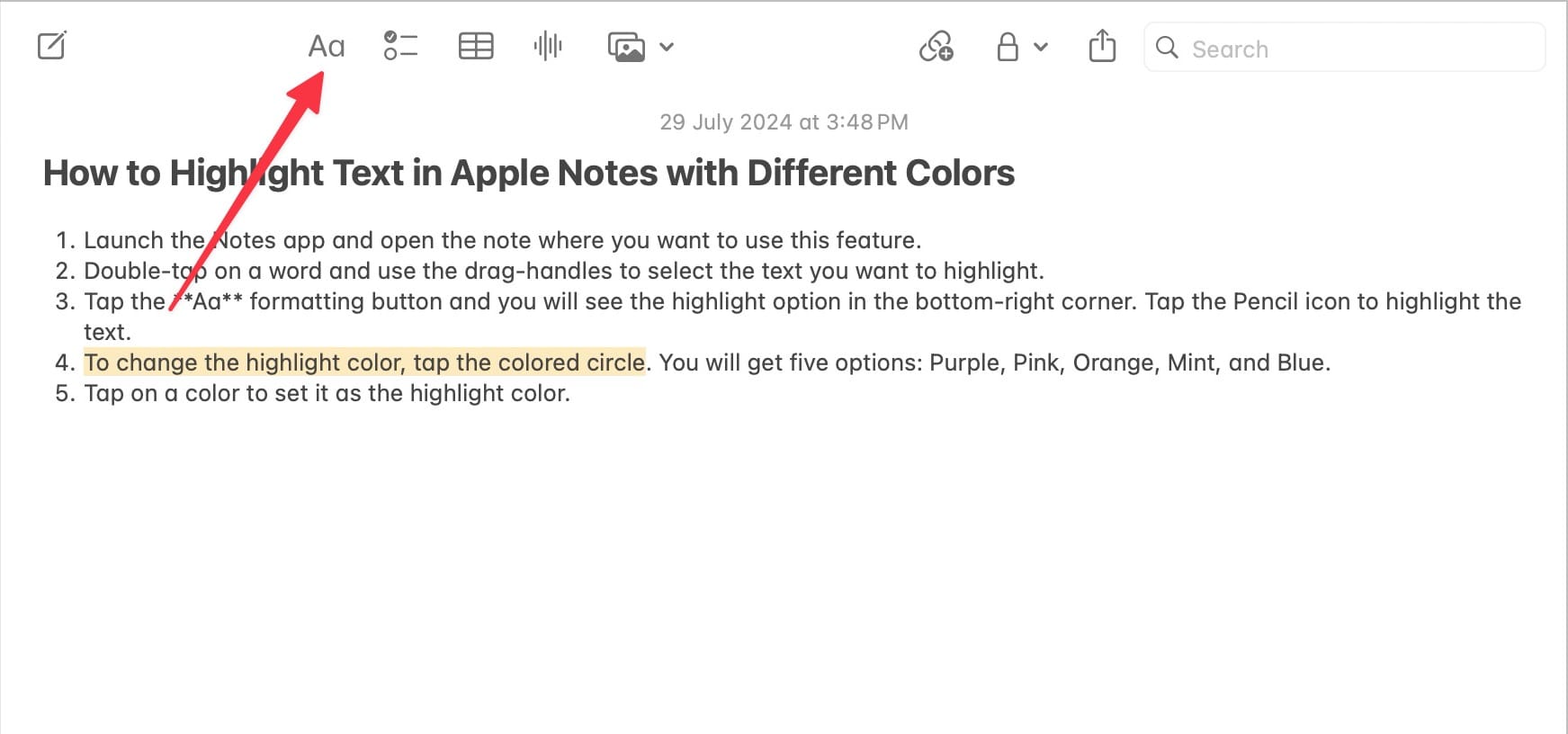Click the note title about highlighting text
Image resolution: width=1568 pixels, height=734 pixels.
pyautogui.click(x=529, y=173)
